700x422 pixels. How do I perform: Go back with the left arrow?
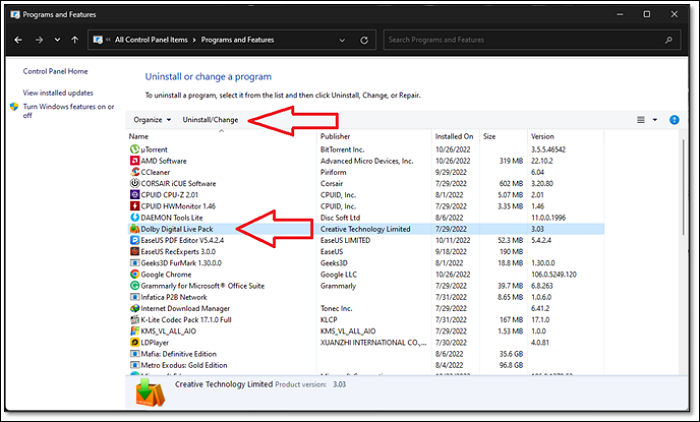[18, 40]
